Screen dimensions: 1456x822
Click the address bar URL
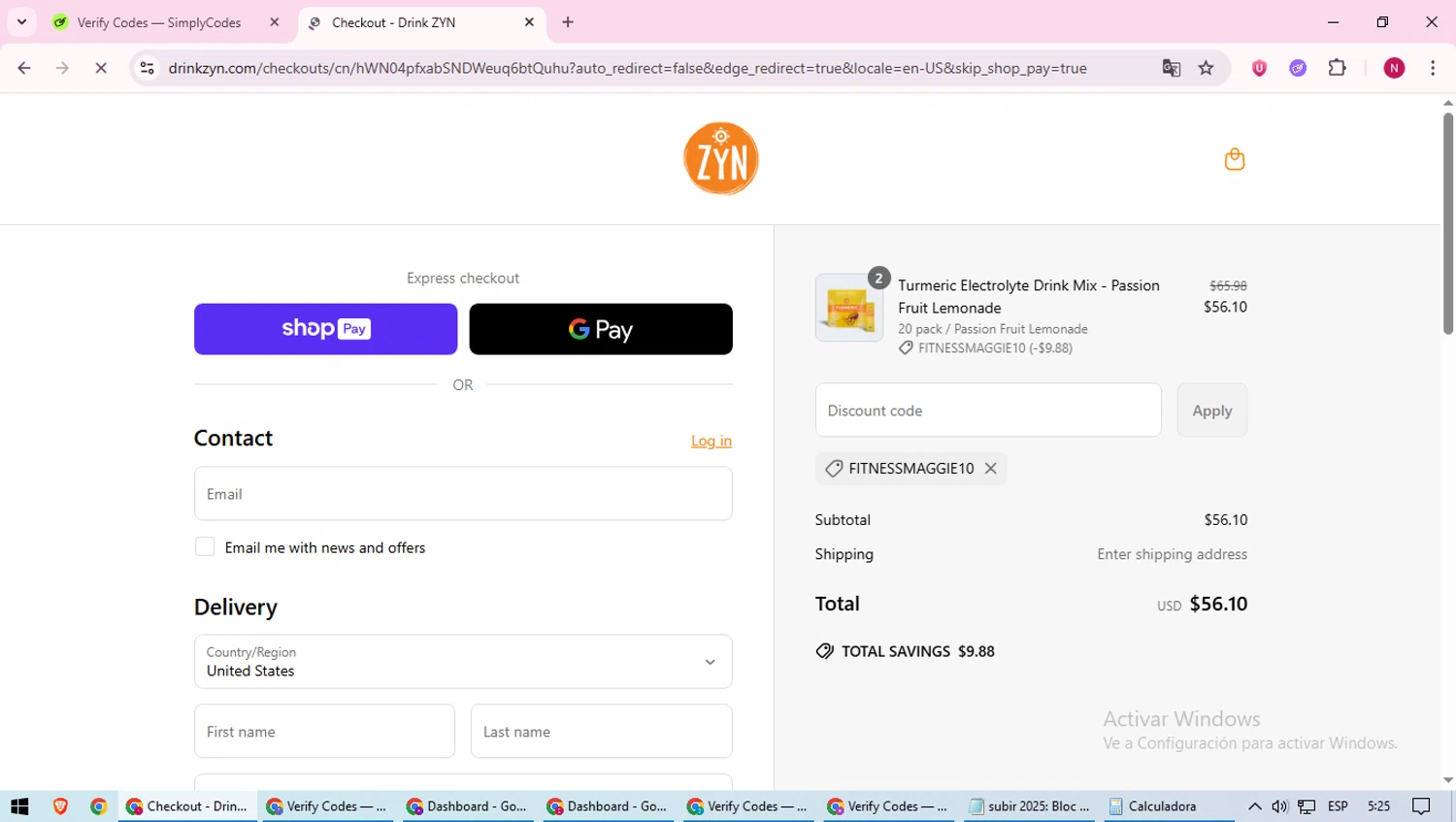[x=627, y=68]
